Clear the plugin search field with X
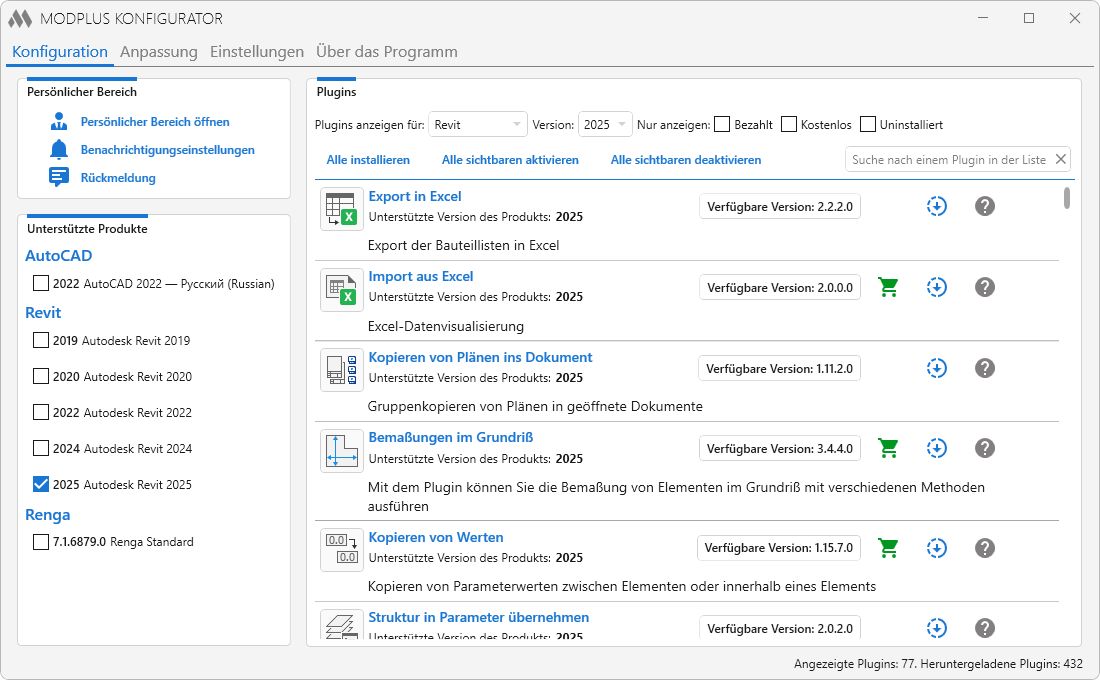1100x680 pixels. 1061,159
